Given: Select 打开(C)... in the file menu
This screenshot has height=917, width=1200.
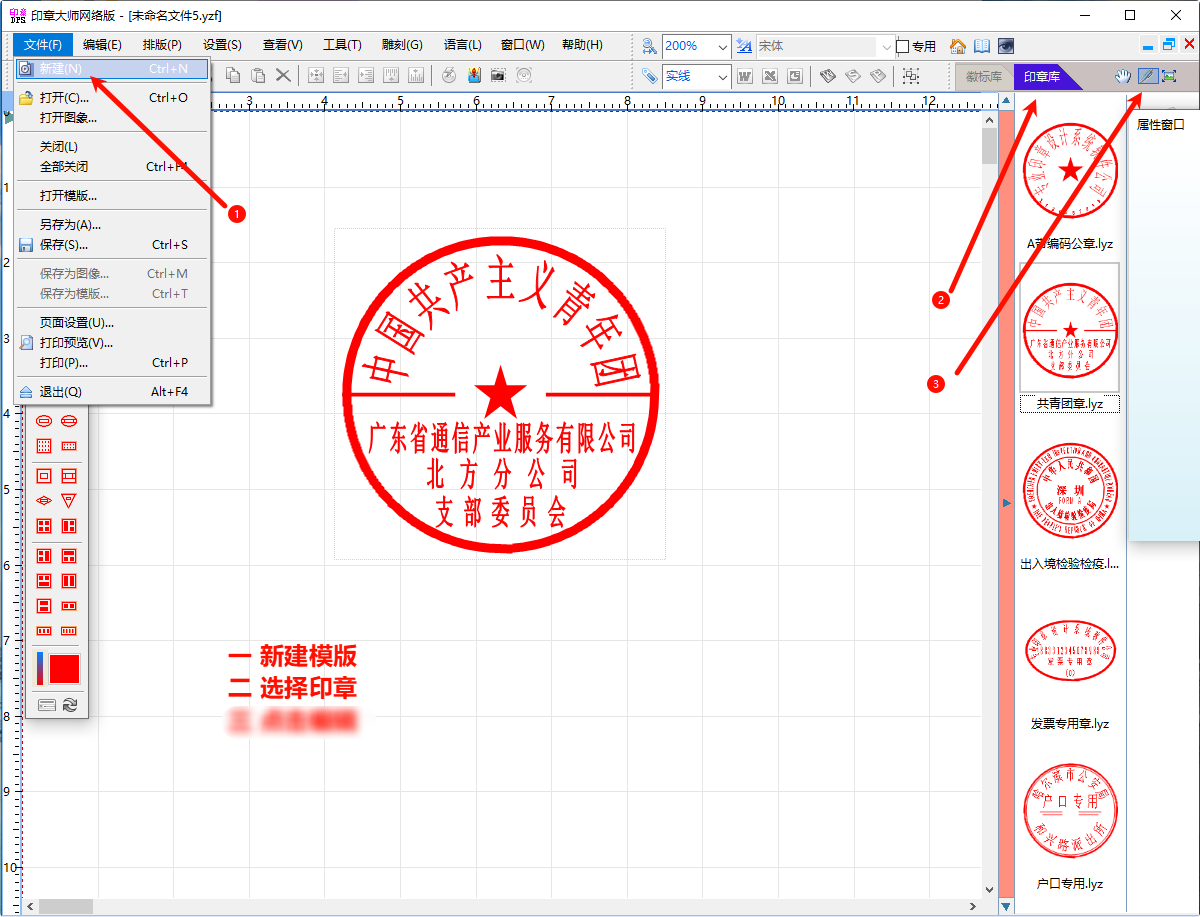Looking at the screenshot, I should [112, 98].
